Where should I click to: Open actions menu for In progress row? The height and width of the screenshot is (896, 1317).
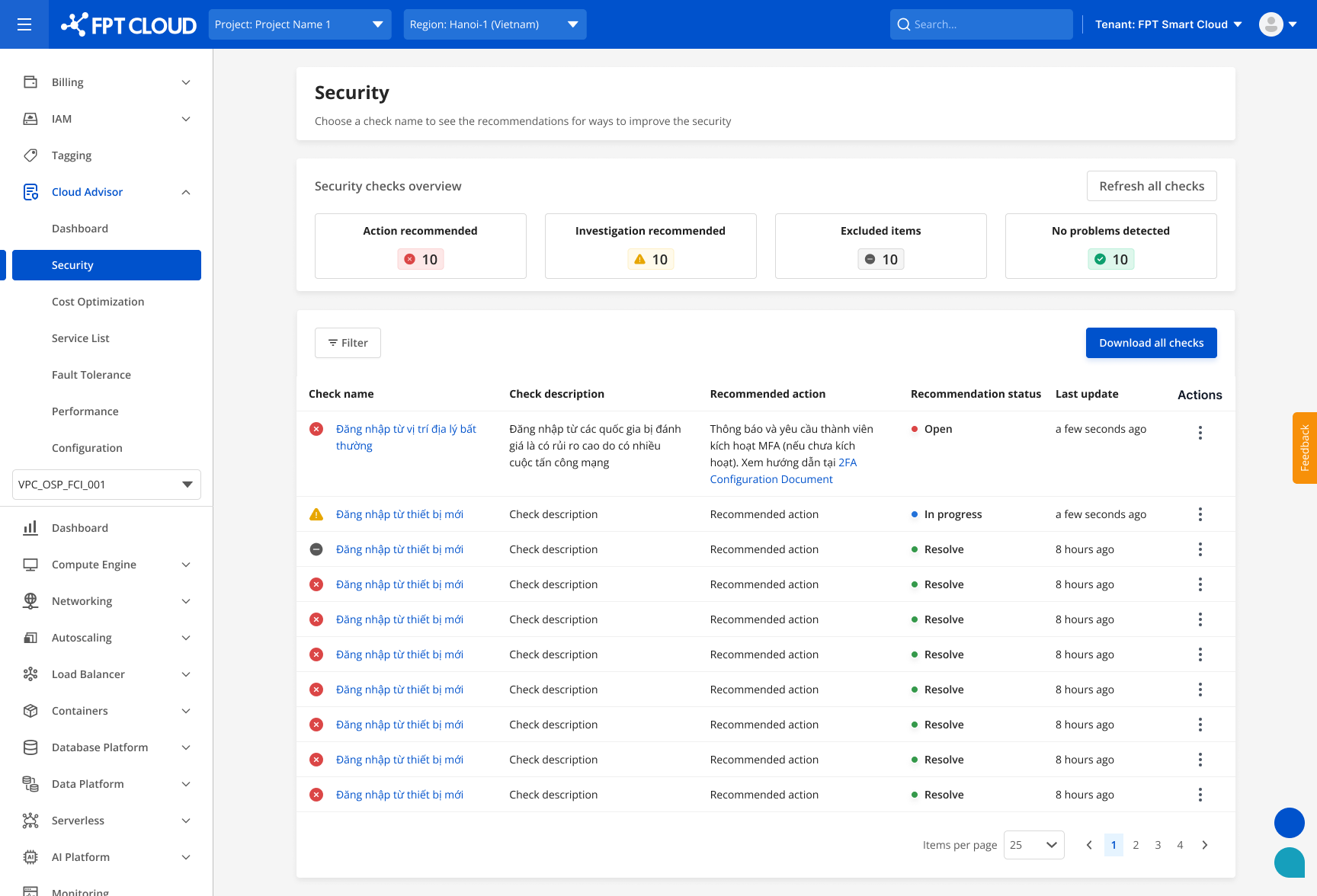click(1200, 514)
